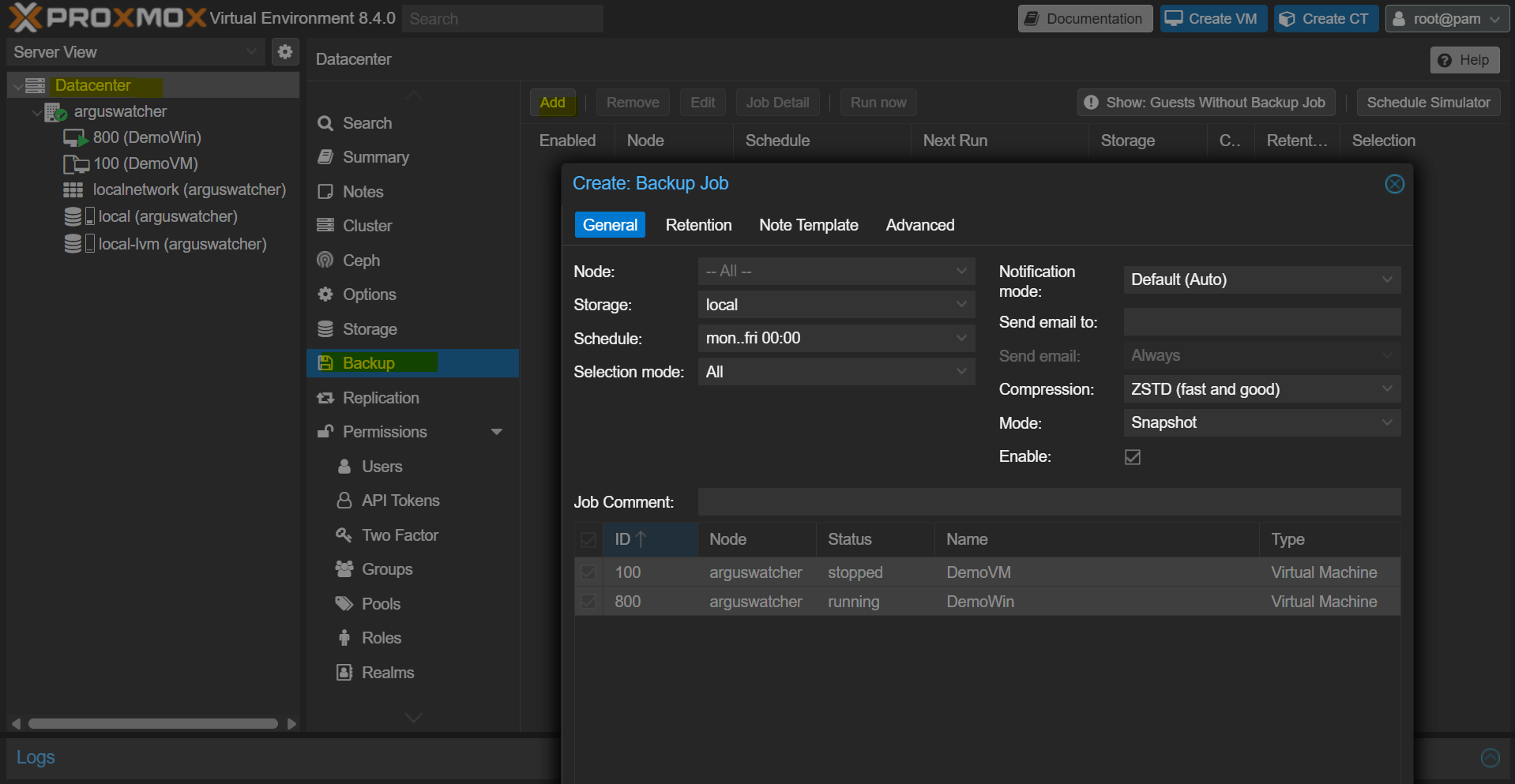Click the Create CT button
The height and width of the screenshot is (784, 1515).
[1327, 19]
